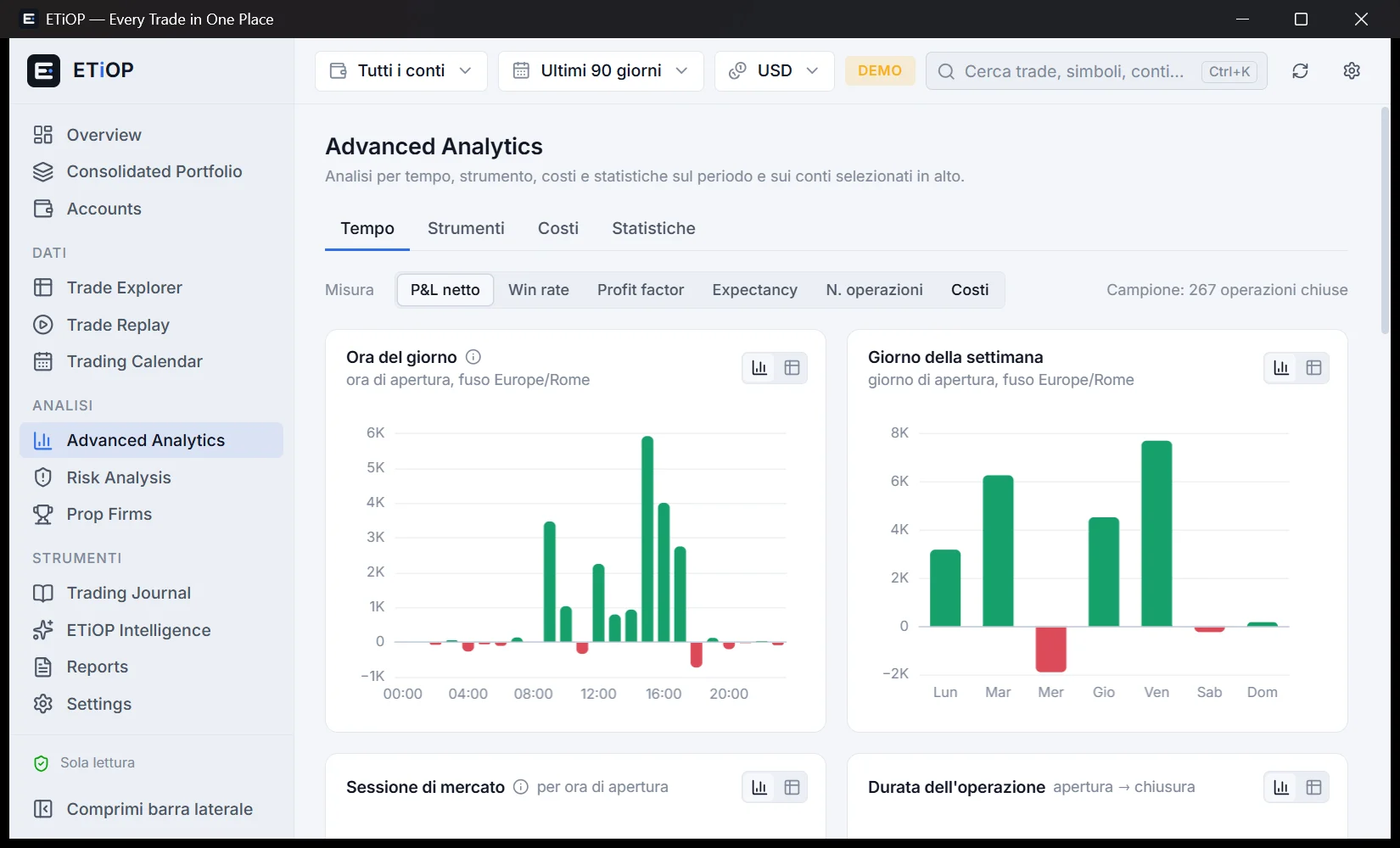Click info icon beside Sessione di mercato
Image resolution: width=1400 pixels, height=848 pixels.
(521, 787)
